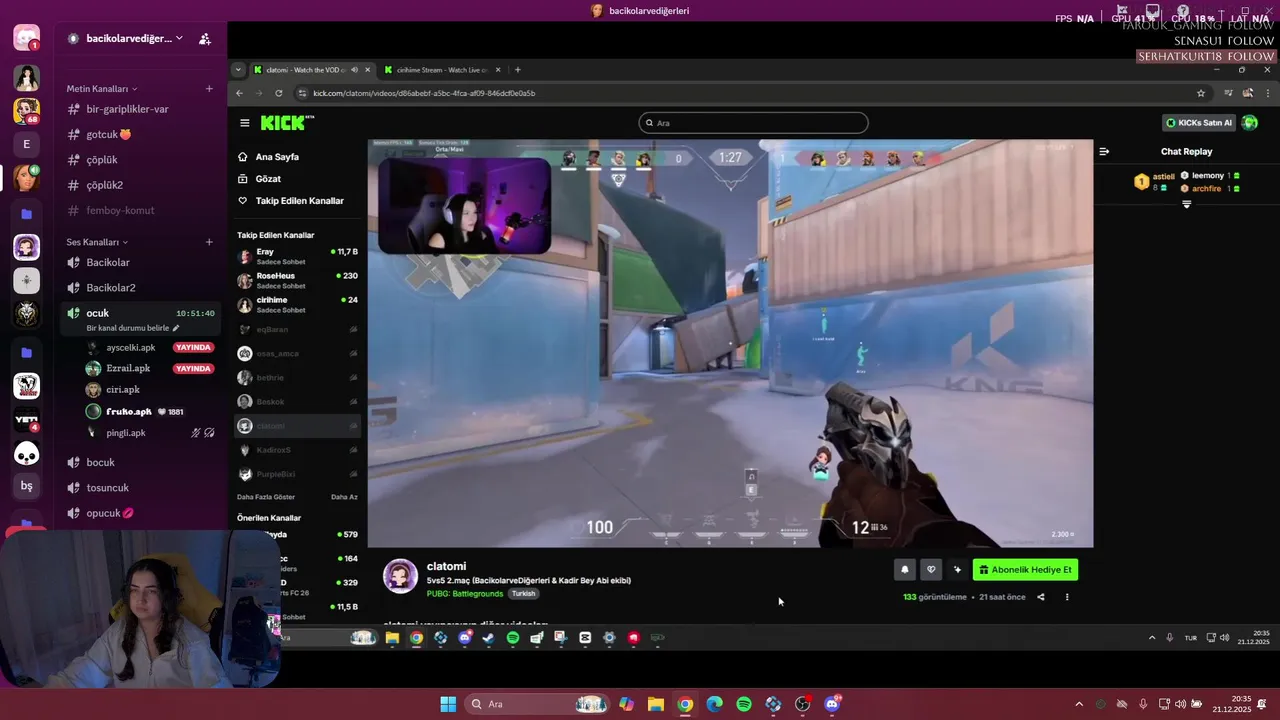Collapse the Ses Kanalları category
This screenshot has width=1280, height=720.
[x=97, y=242]
